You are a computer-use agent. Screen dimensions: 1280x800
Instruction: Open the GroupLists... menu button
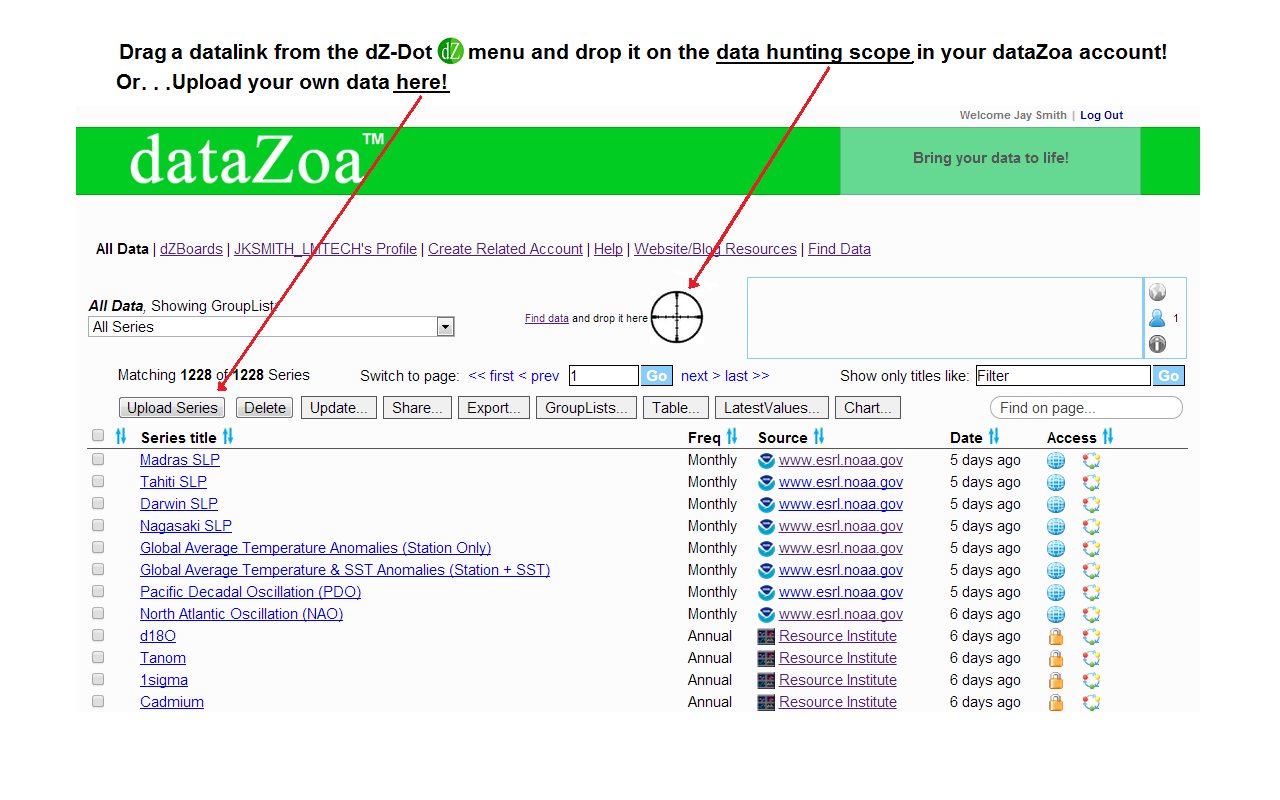(586, 407)
